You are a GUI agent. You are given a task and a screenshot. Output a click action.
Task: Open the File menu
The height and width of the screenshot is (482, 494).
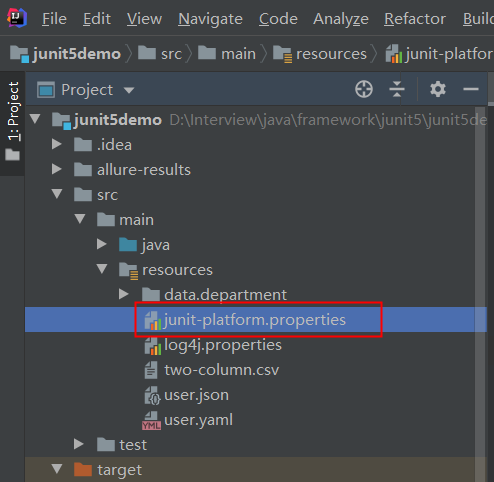click(x=54, y=19)
